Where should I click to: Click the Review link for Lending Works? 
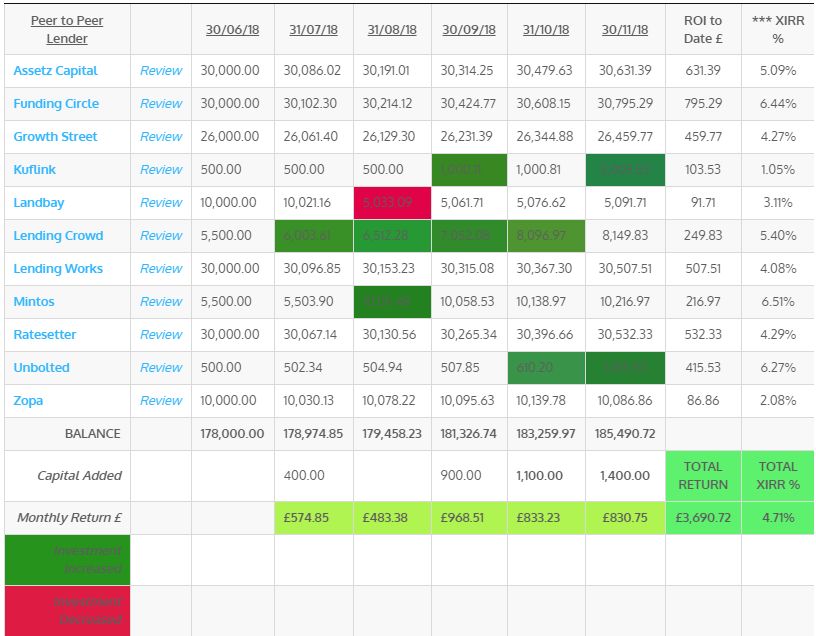click(x=161, y=269)
